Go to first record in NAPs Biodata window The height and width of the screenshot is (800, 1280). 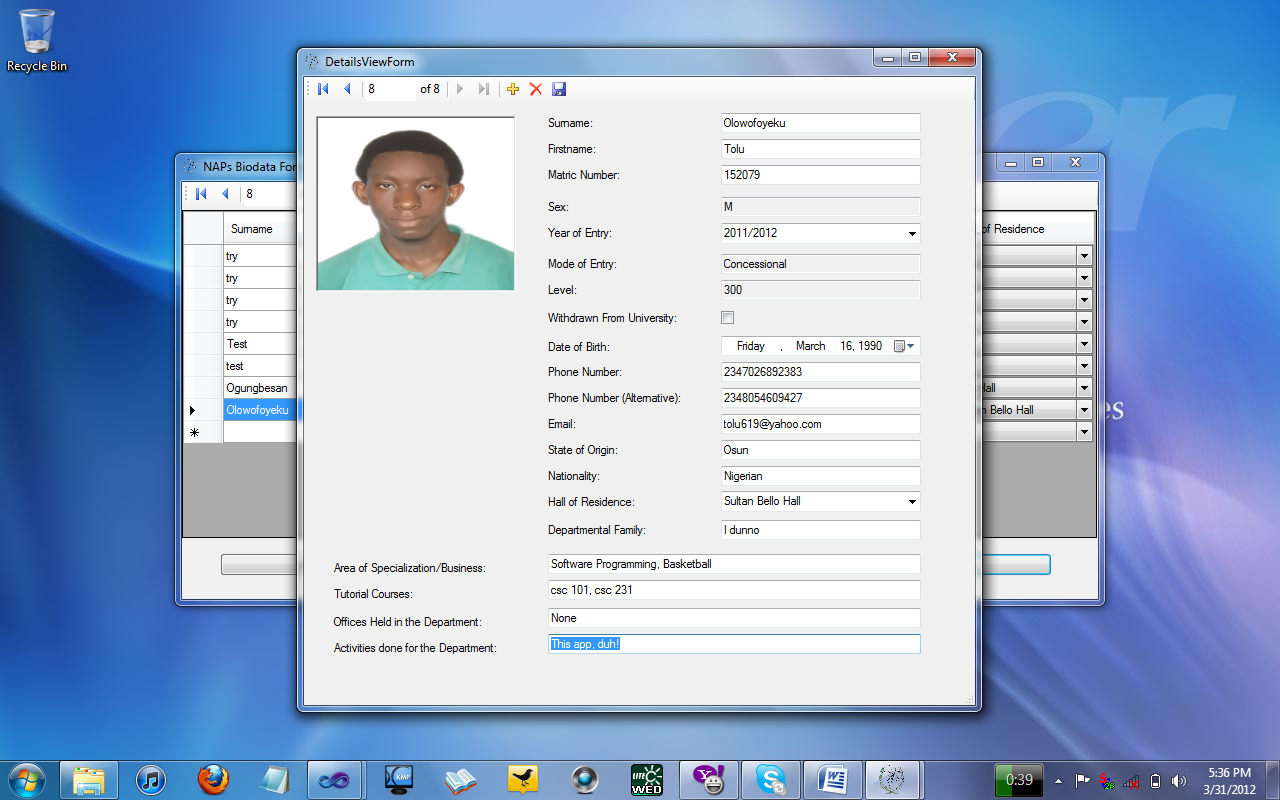[201, 194]
